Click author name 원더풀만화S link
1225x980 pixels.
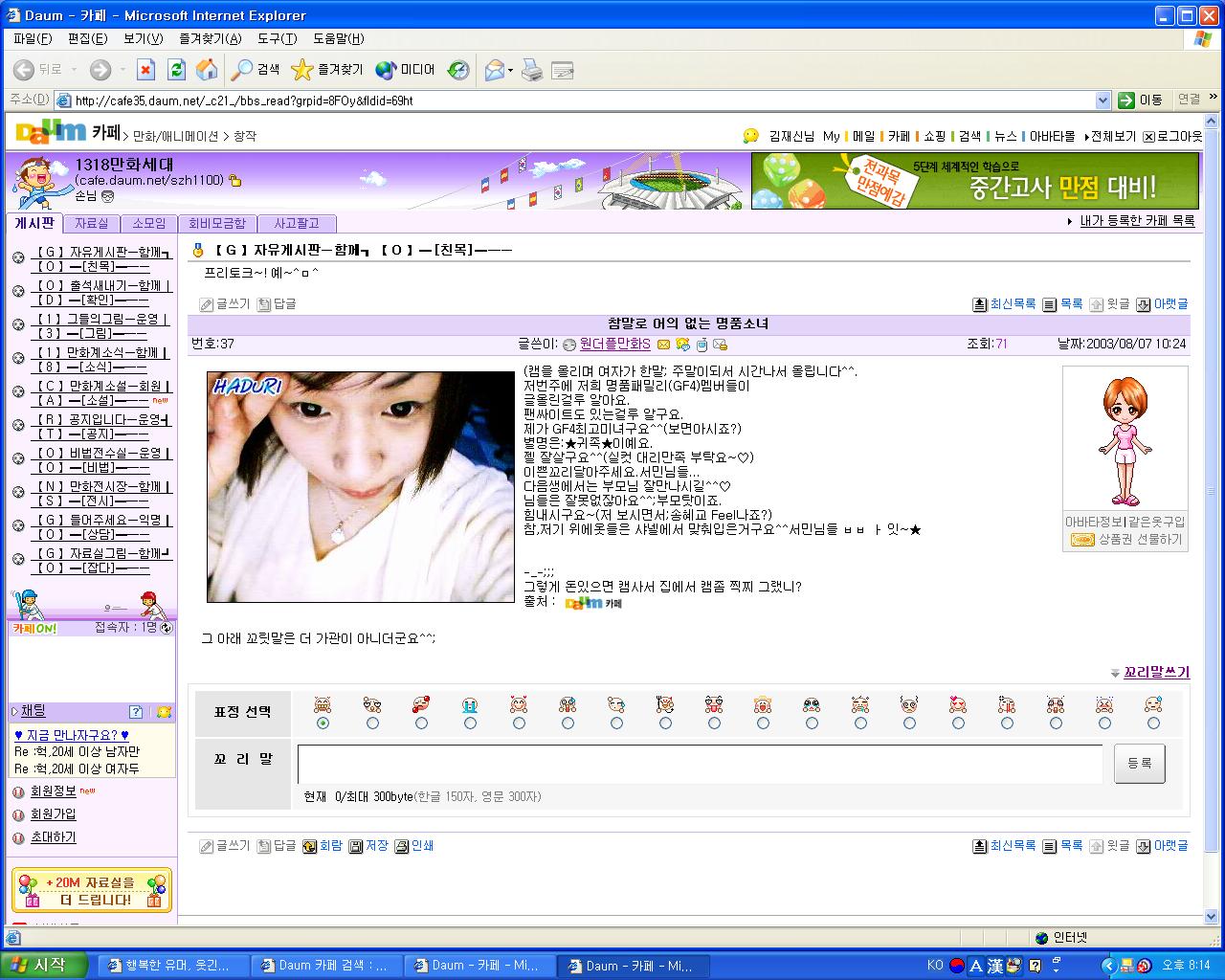pos(614,344)
